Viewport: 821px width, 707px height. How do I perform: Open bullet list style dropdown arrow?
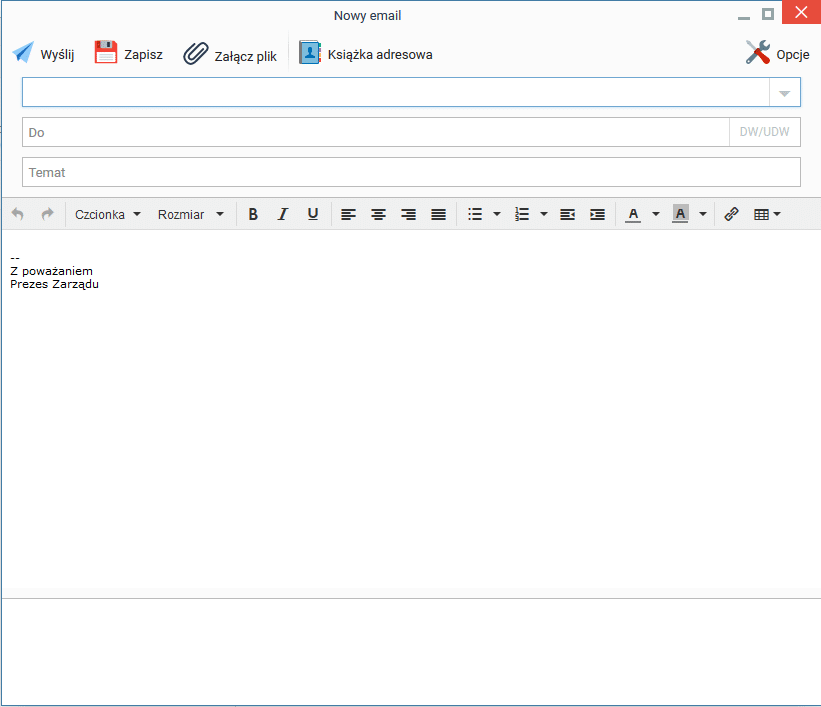pyautogui.click(x=497, y=214)
